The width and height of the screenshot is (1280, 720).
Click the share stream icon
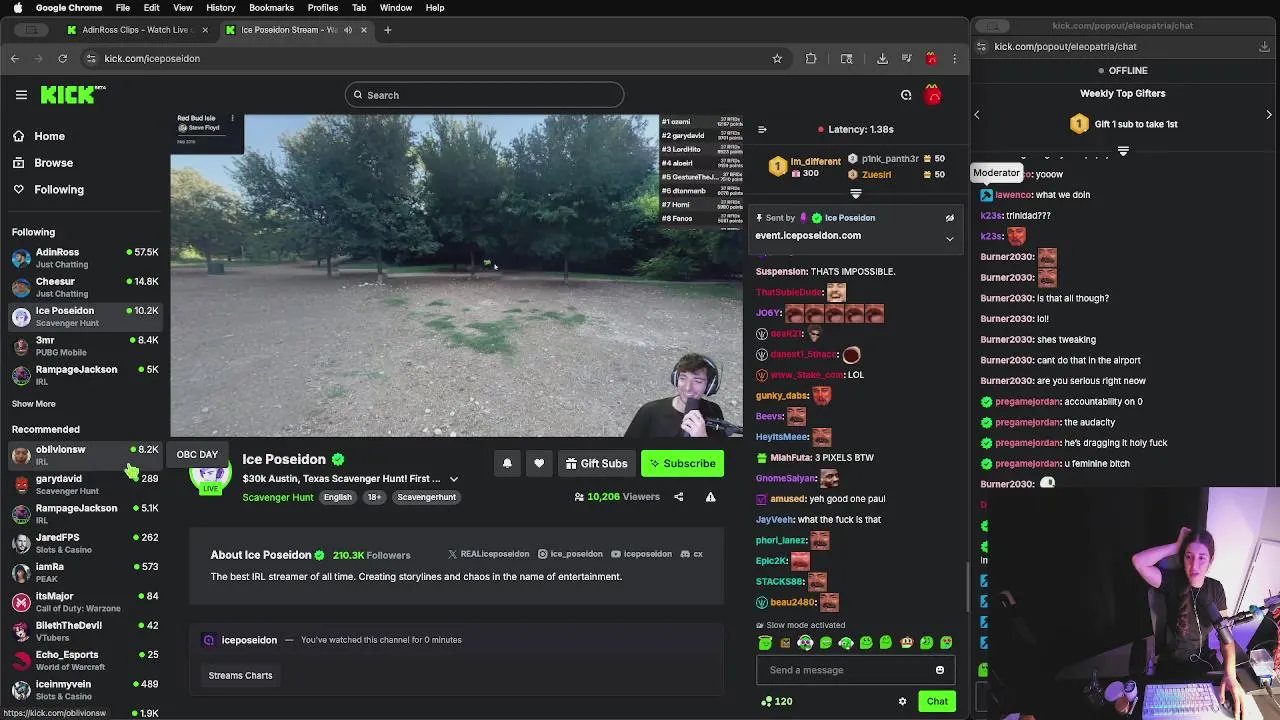pos(678,497)
